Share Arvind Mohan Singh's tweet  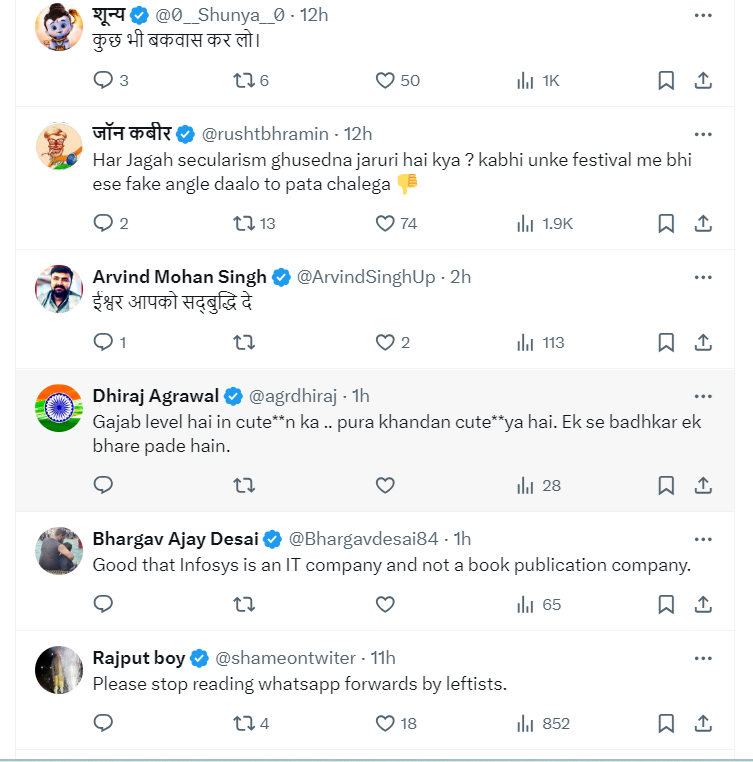(x=703, y=343)
